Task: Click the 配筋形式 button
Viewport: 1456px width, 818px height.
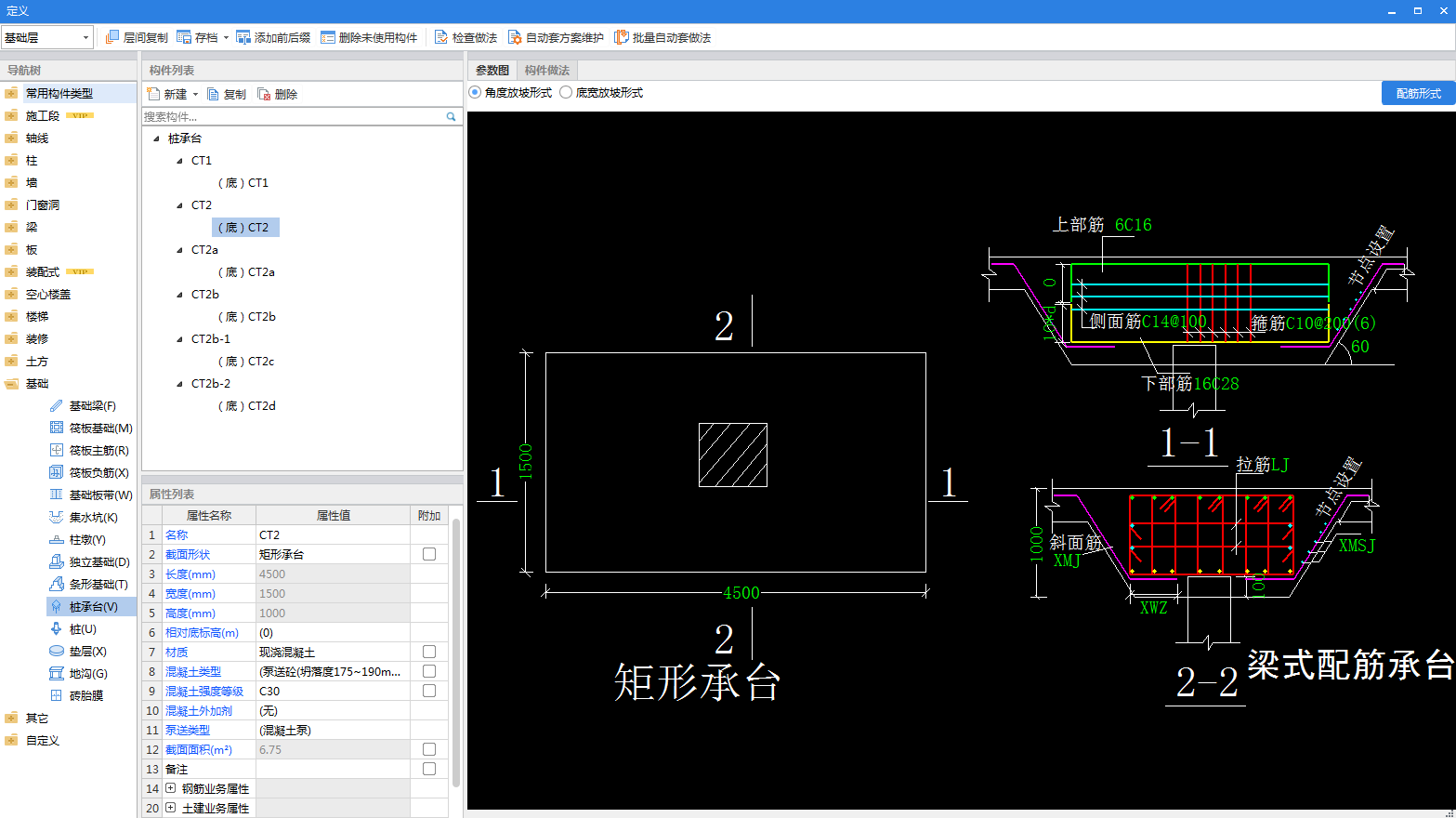Action: (x=1418, y=93)
